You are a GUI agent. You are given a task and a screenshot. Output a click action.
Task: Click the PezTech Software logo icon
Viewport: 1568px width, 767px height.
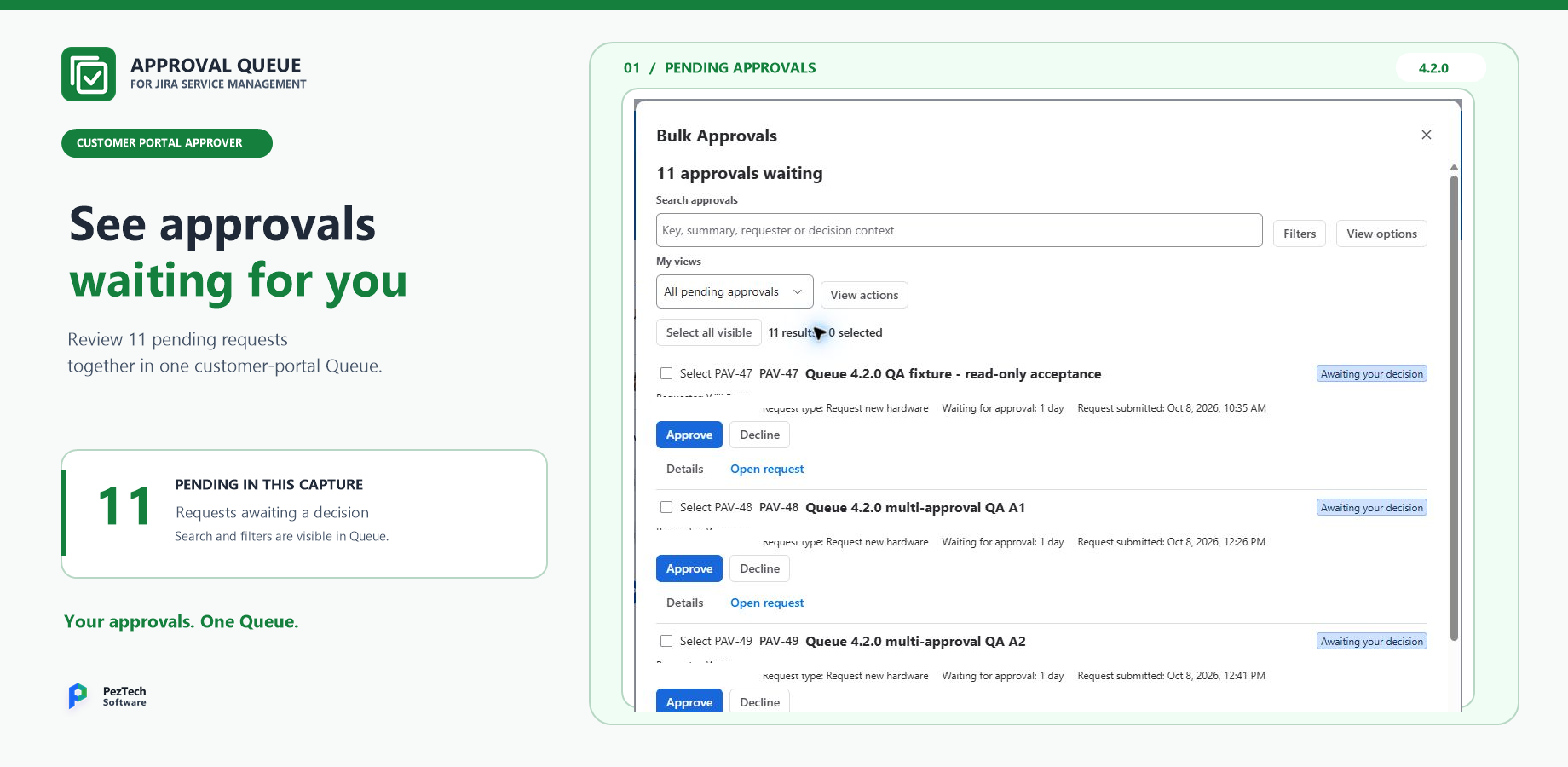coord(78,696)
